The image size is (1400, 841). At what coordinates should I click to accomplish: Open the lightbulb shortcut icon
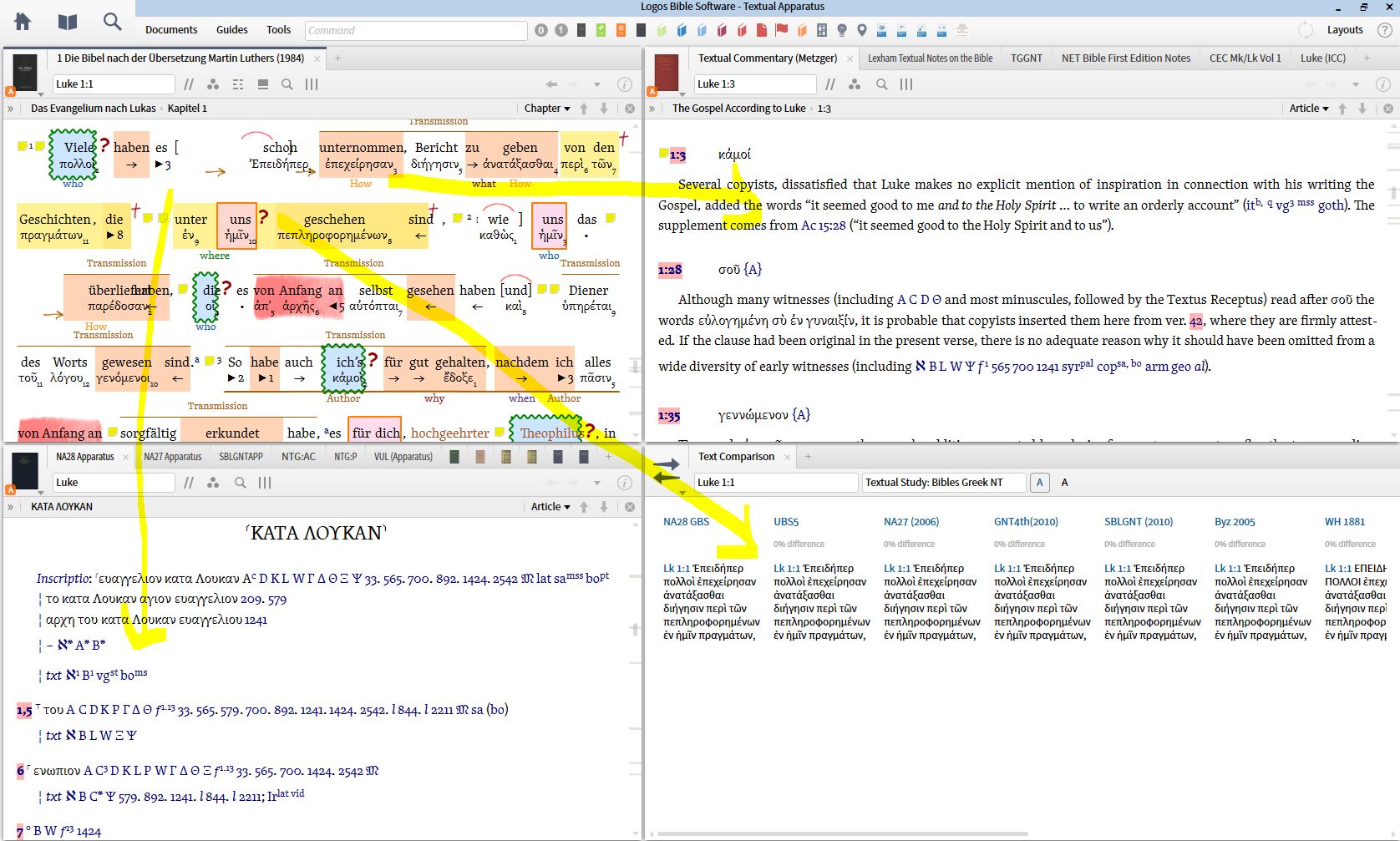842,30
